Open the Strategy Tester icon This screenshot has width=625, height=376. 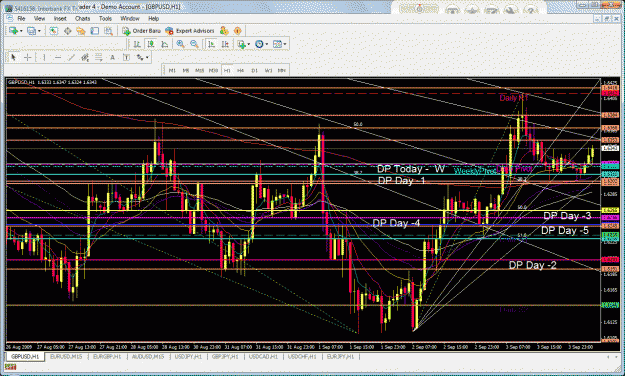(x=108, y=31)
